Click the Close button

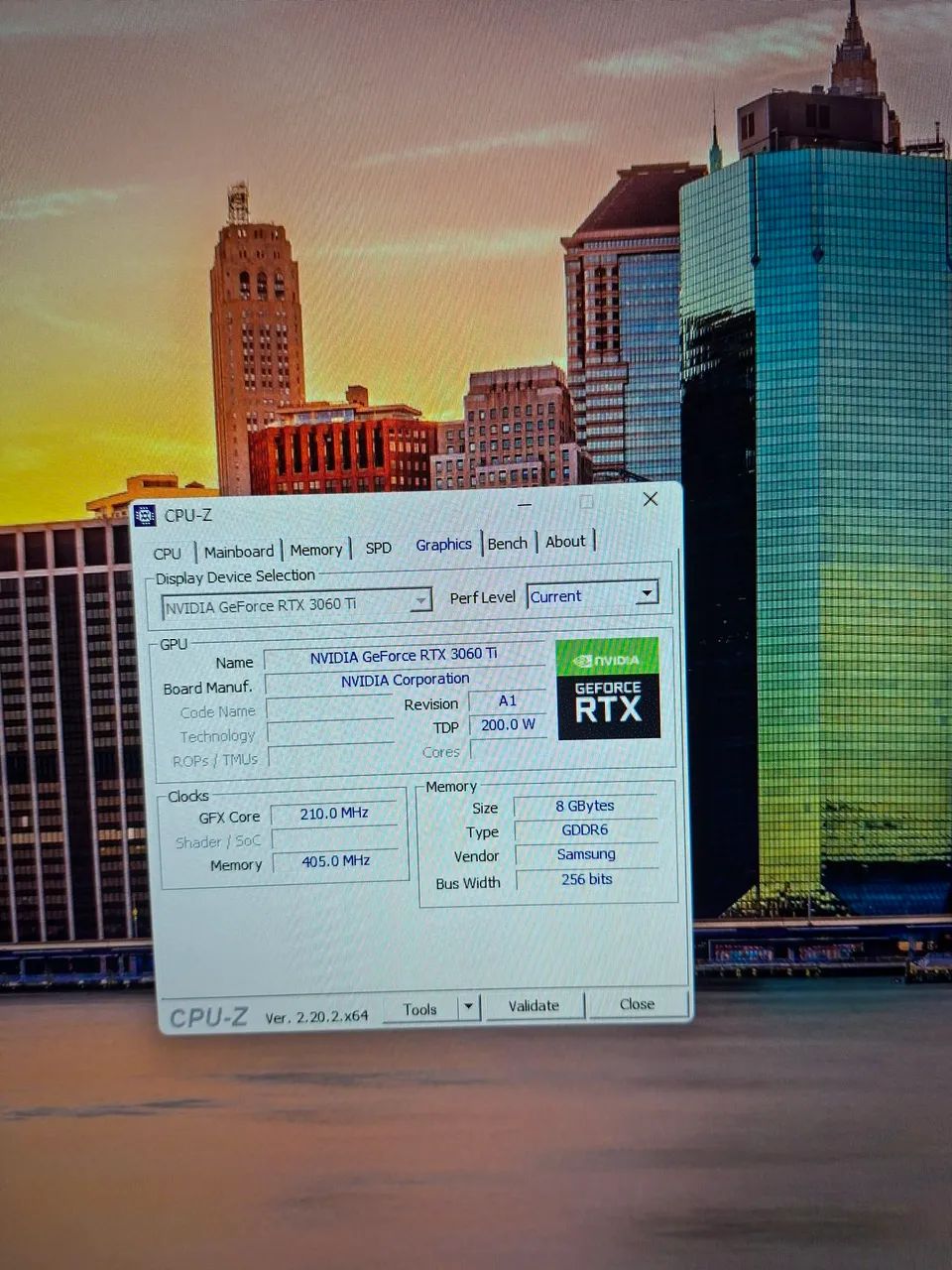637,1004
